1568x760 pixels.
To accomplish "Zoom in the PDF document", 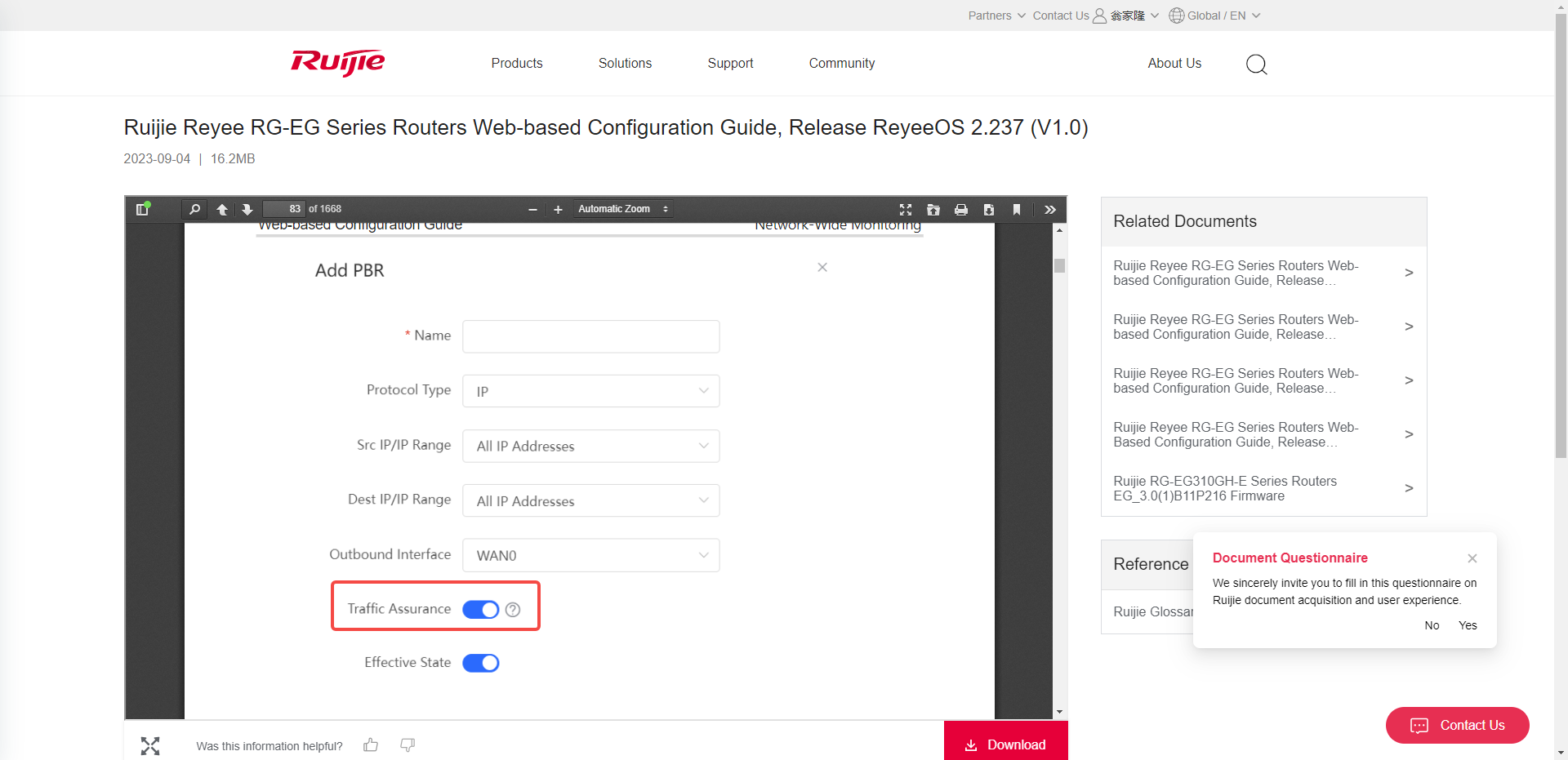I will pyautogui.click(x=558, y=210).
